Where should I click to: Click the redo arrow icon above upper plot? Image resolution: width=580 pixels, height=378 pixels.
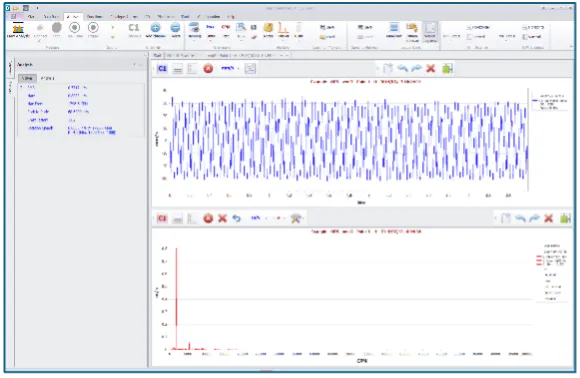417,68
